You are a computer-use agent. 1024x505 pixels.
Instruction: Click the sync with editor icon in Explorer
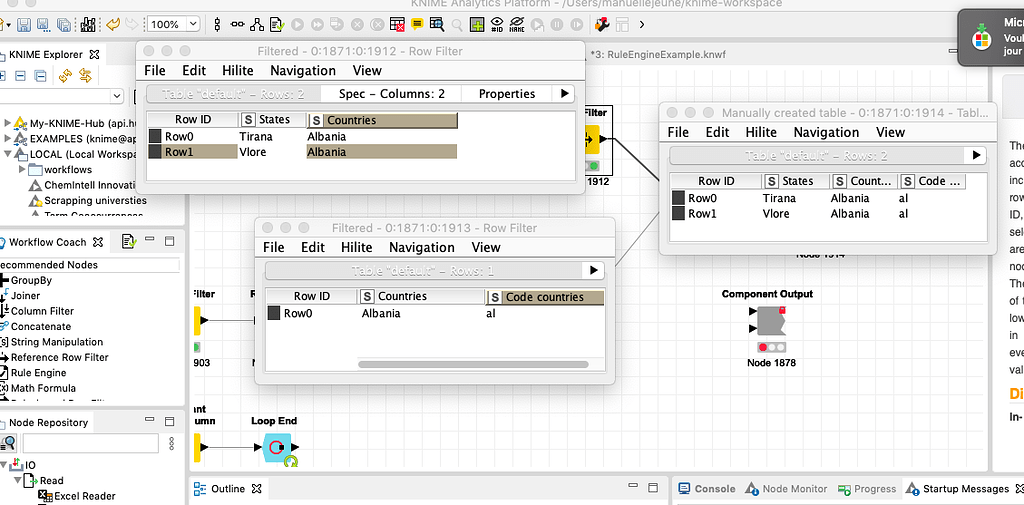tap(85, 76)
